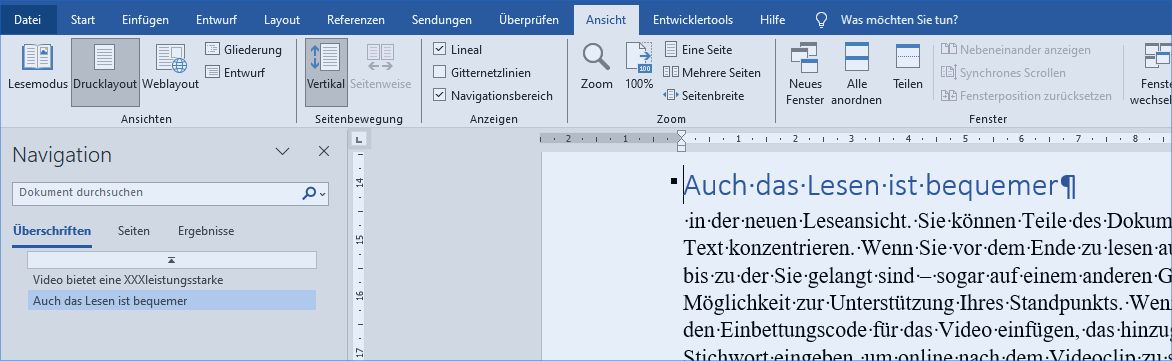This screenshot has width=1172, height=361.
Task: Toggle Synchrones Scrollen
Action: [1003, 72]
